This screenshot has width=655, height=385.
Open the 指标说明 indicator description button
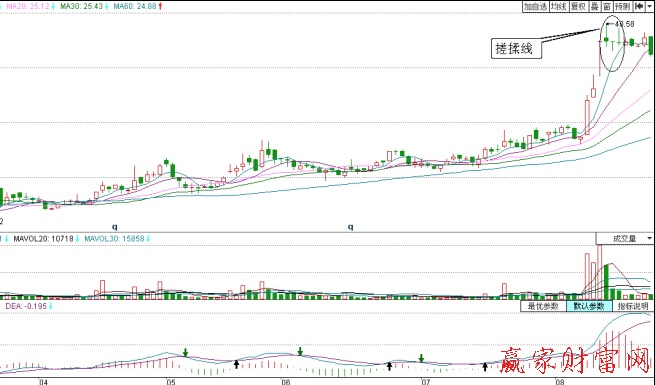633,306
